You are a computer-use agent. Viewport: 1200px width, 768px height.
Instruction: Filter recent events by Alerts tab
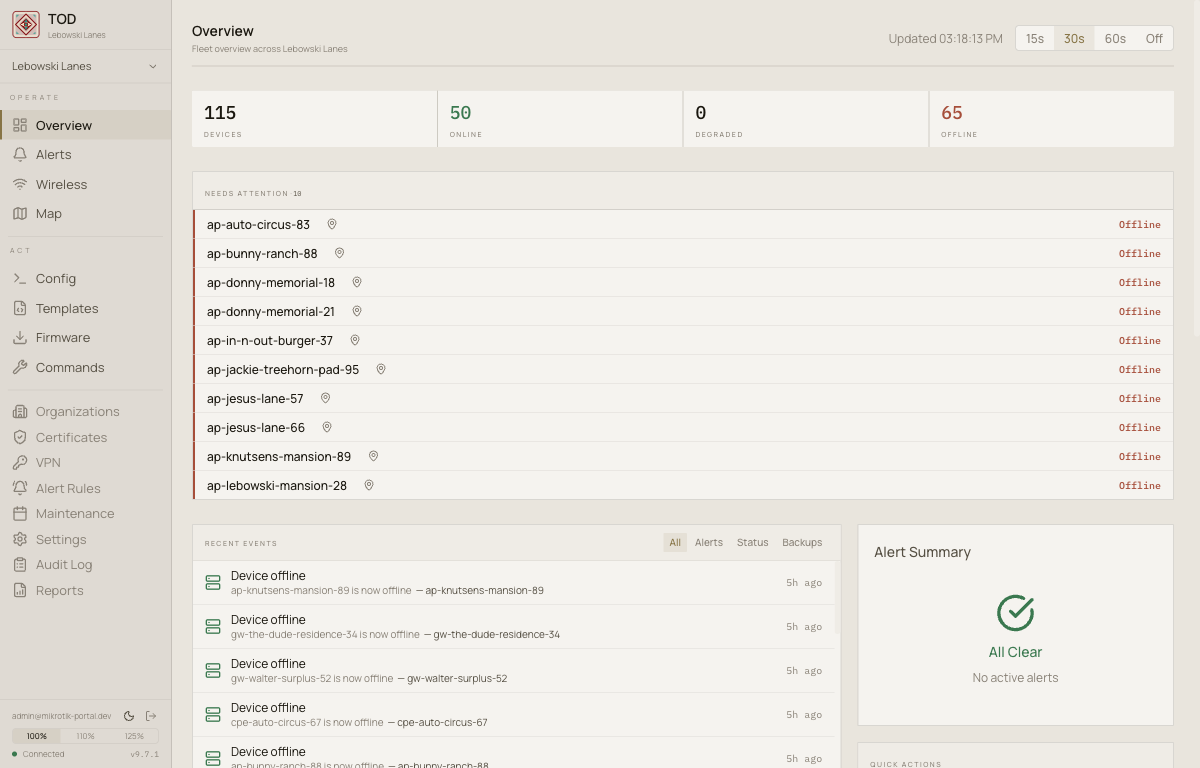click(x=709, y=543)
